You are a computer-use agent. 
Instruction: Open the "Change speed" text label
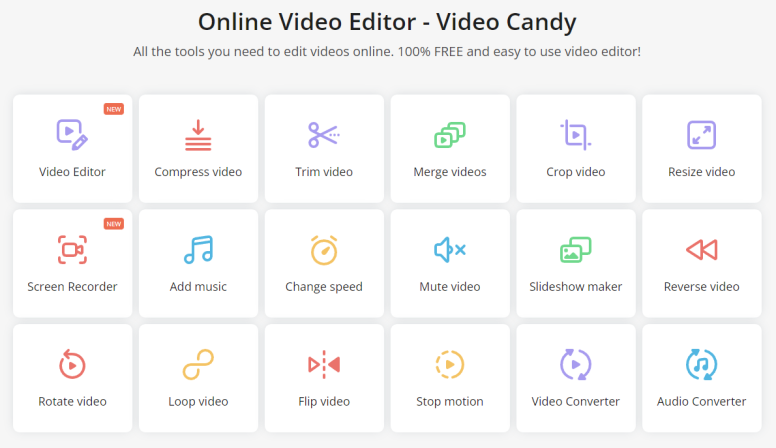324,287
